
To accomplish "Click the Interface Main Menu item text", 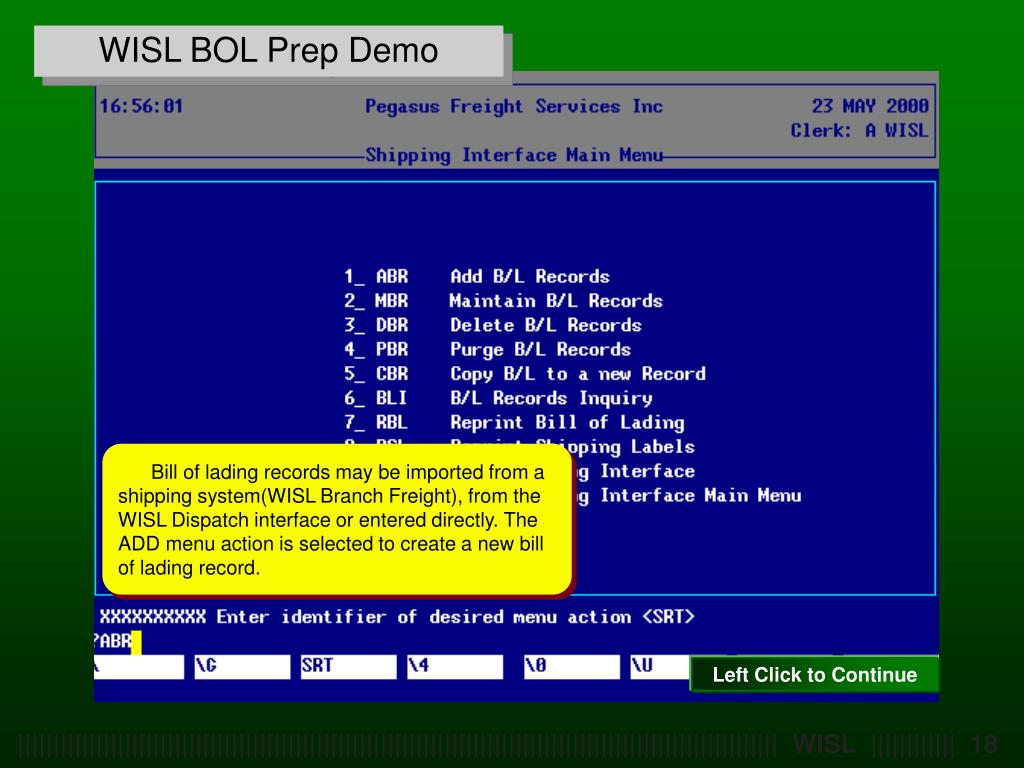I will [x=701, y=495].
